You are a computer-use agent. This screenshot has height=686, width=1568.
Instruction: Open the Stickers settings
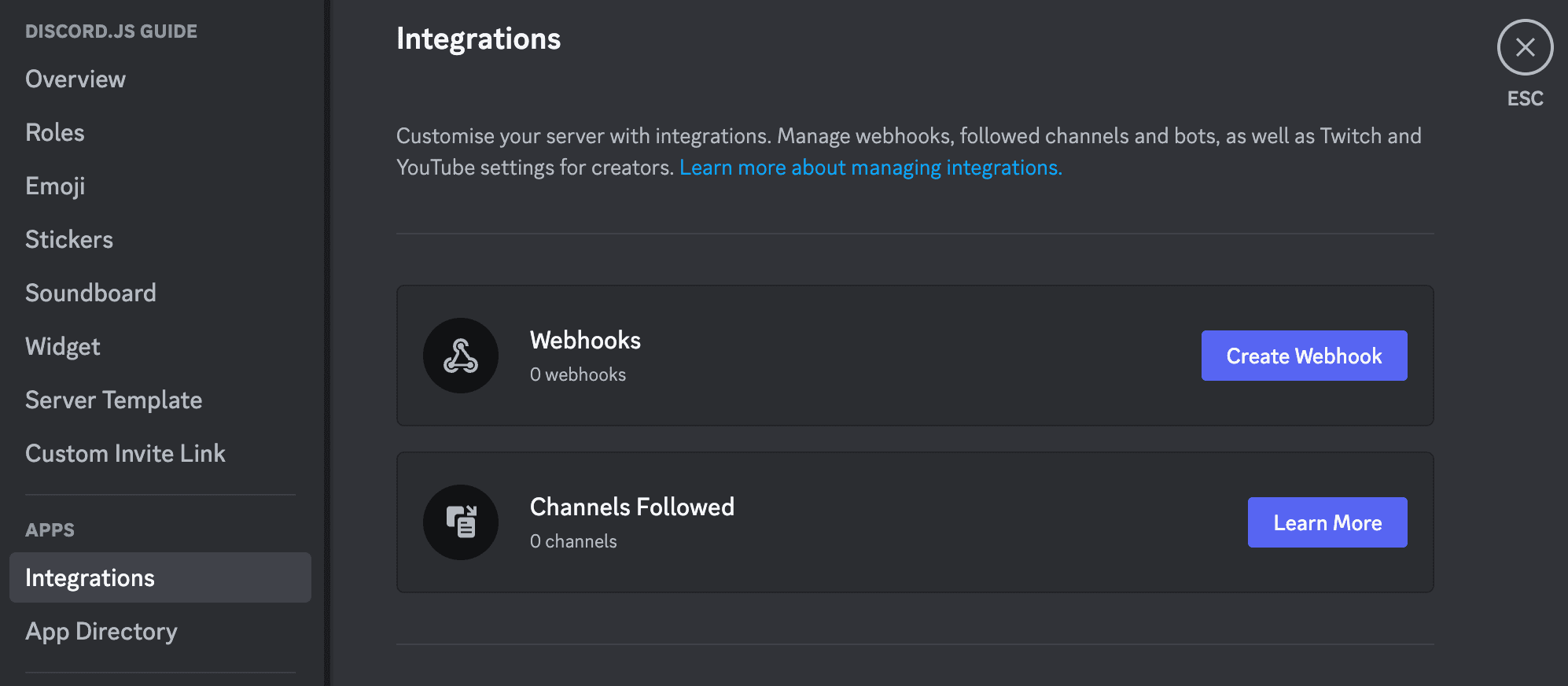point(69,240)
